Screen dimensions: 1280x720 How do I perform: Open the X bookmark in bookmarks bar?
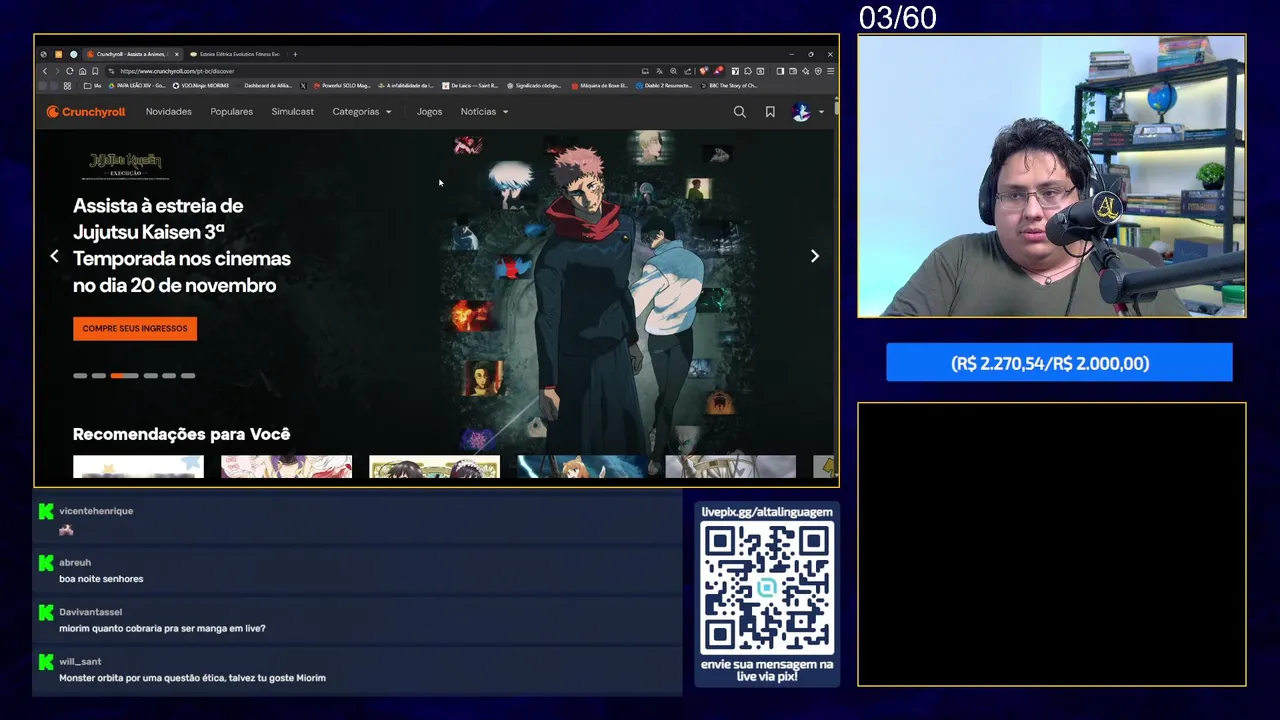303,85
